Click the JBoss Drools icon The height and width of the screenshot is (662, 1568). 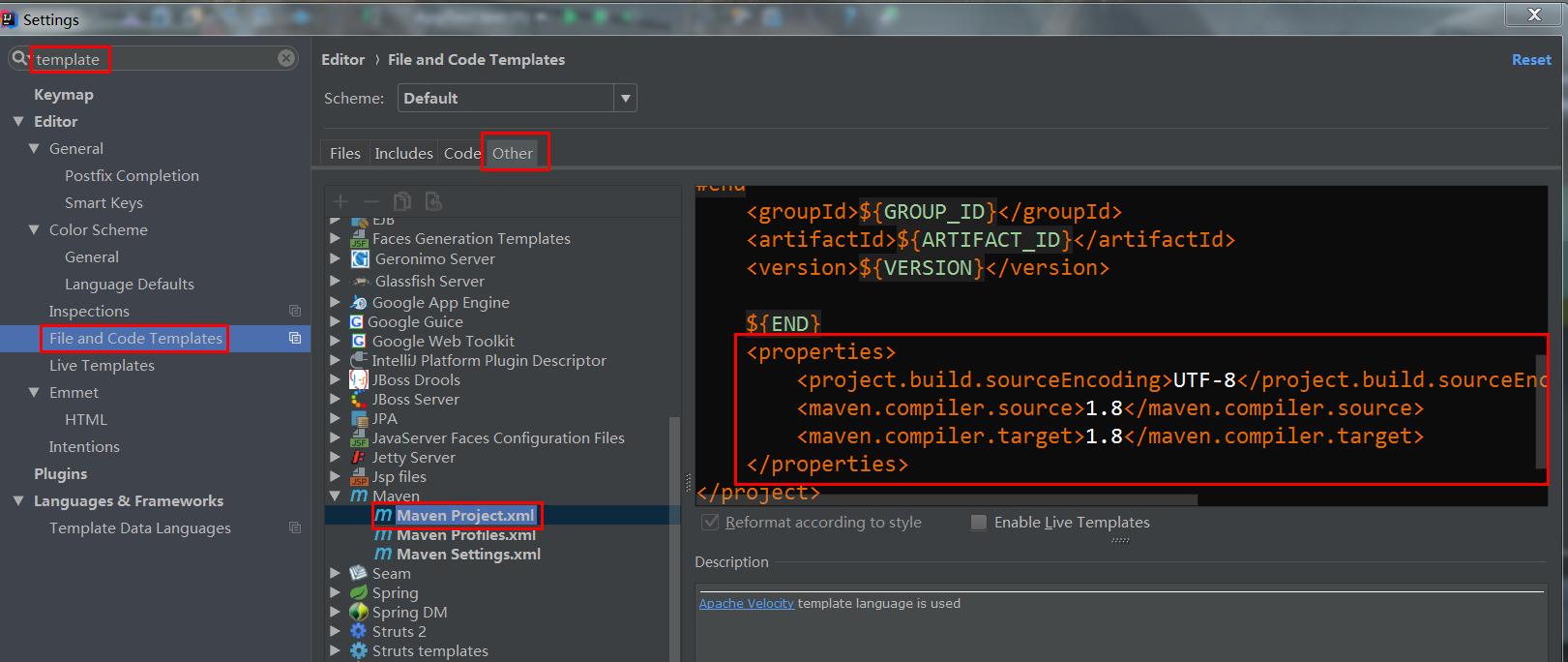(359, 379)
